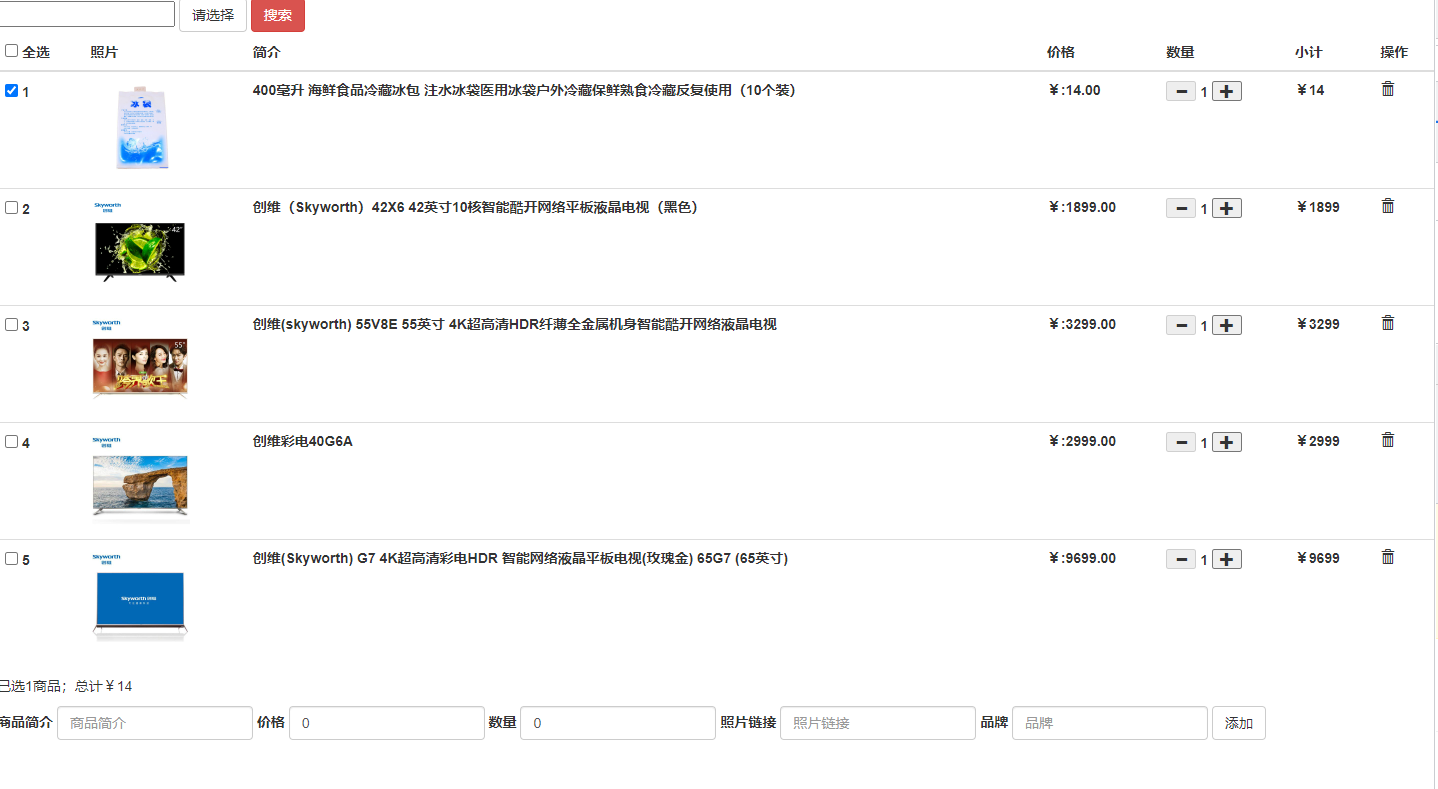The image size is (1438, 789).
Task: Click the 400毫升 ice pack description text
Action: (x=524, y=90)
